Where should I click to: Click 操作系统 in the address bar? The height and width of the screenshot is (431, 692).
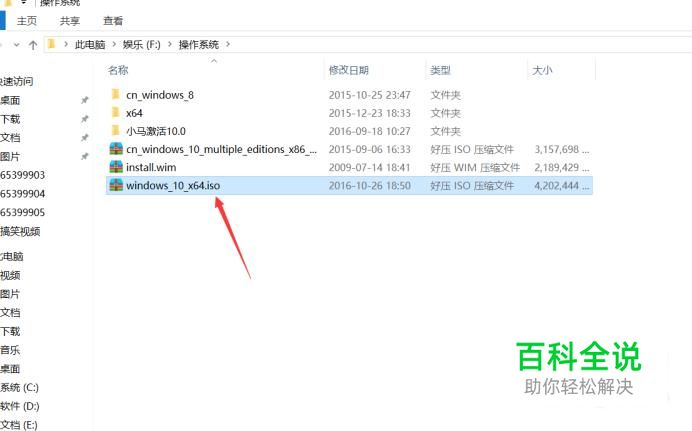(199, 45)
